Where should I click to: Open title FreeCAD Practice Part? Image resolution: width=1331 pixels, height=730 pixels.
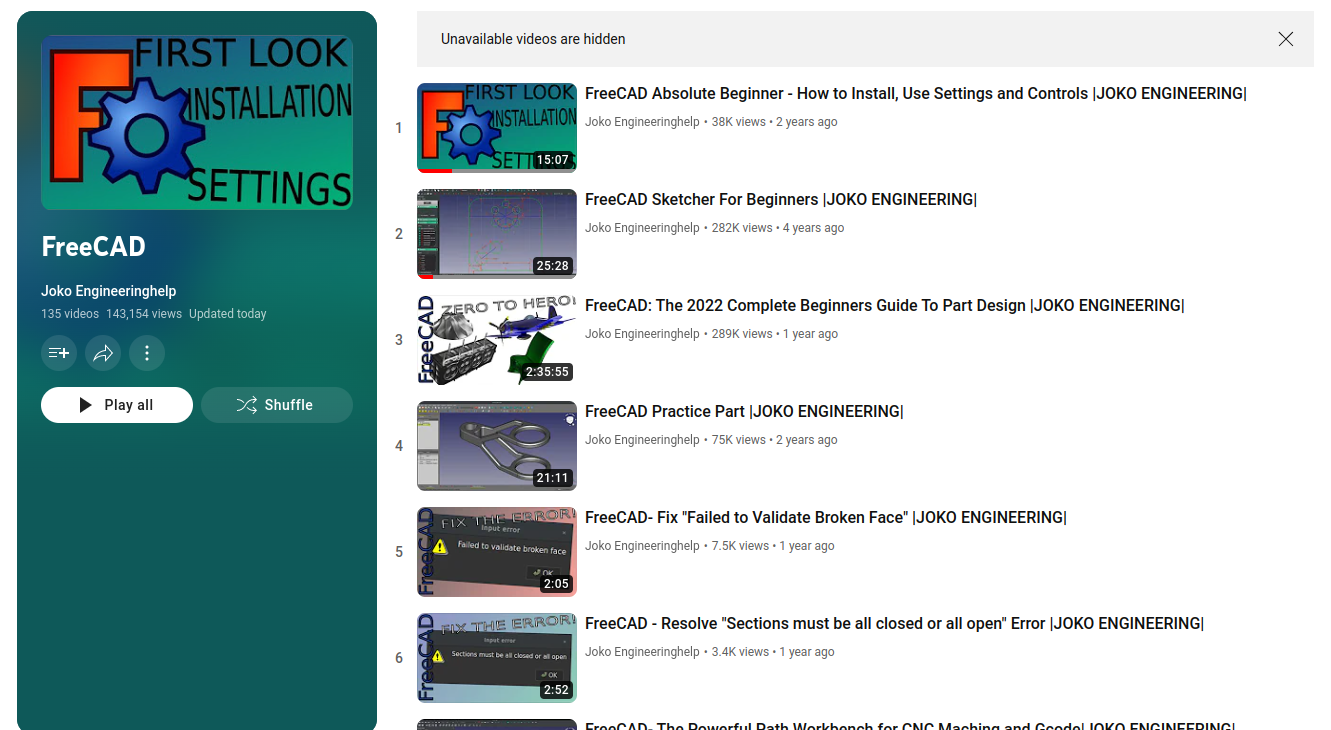tap(744, 411)
